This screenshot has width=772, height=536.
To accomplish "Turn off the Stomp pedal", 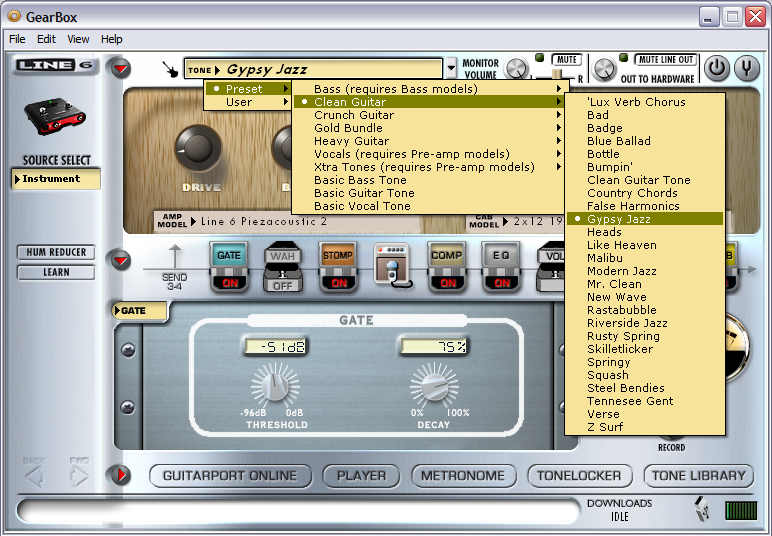I will coord(338,283).
